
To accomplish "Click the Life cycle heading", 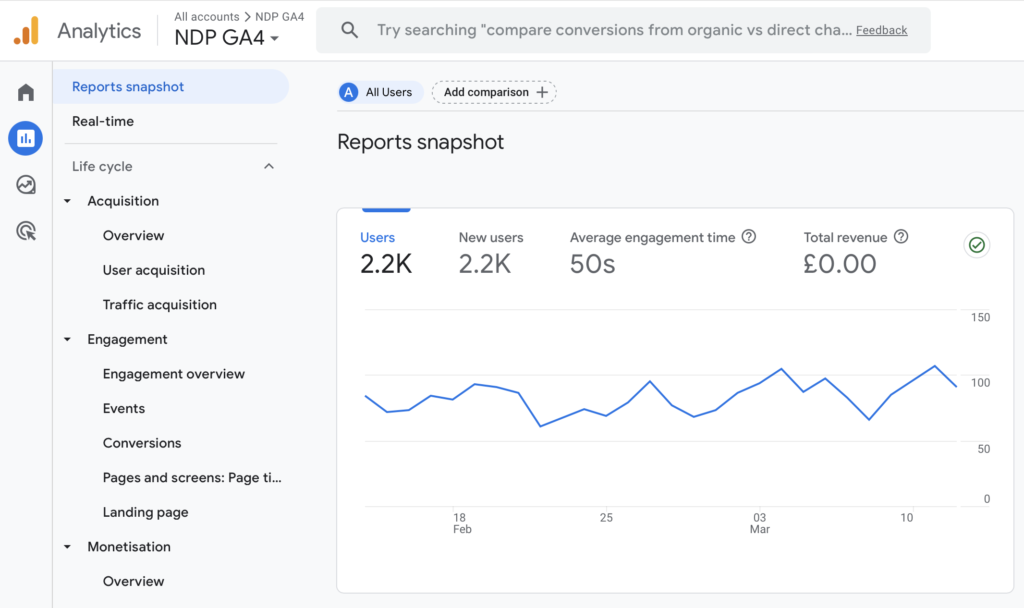I will (102, 167).
